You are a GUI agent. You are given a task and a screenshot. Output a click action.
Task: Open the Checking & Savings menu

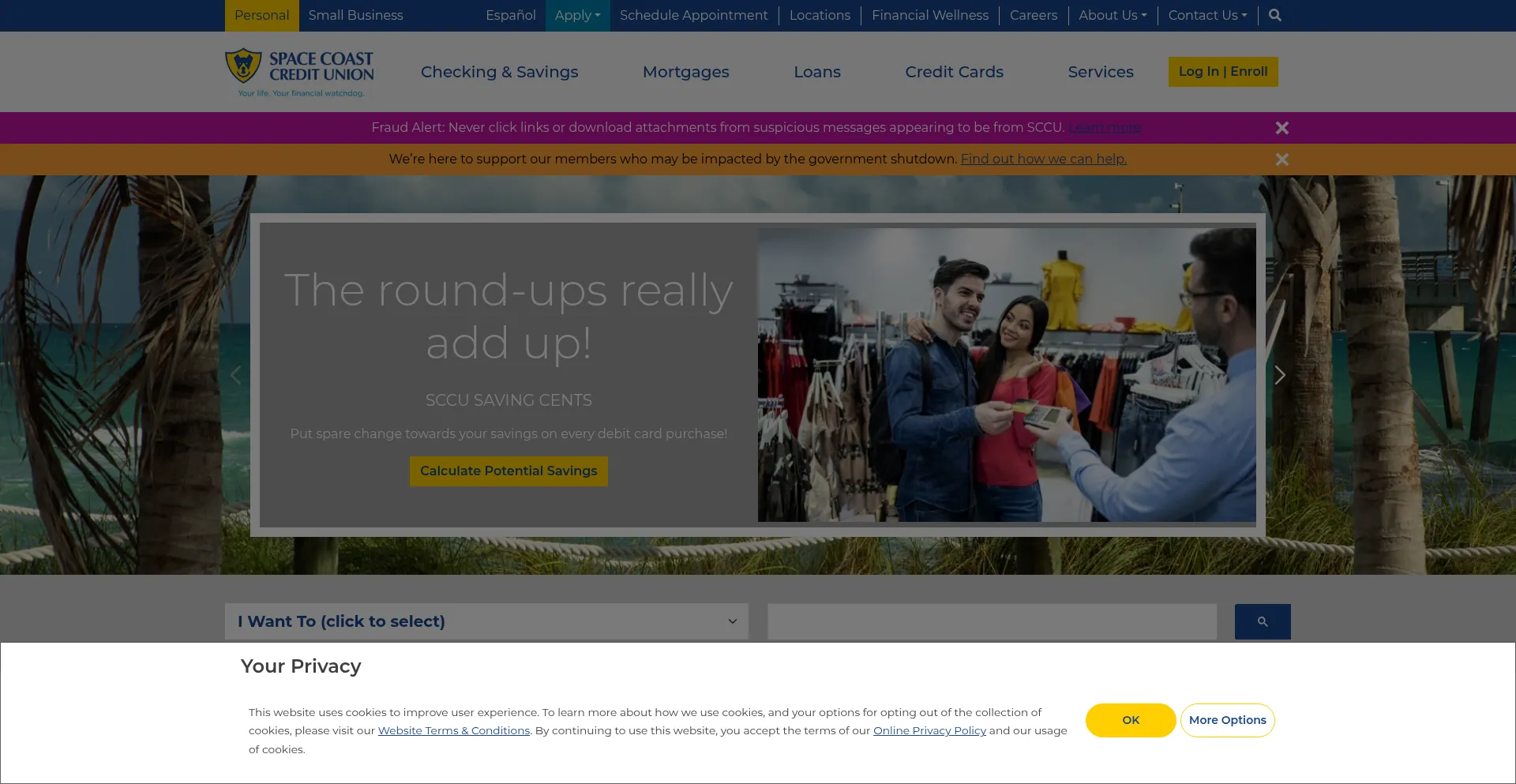(499, 72)
